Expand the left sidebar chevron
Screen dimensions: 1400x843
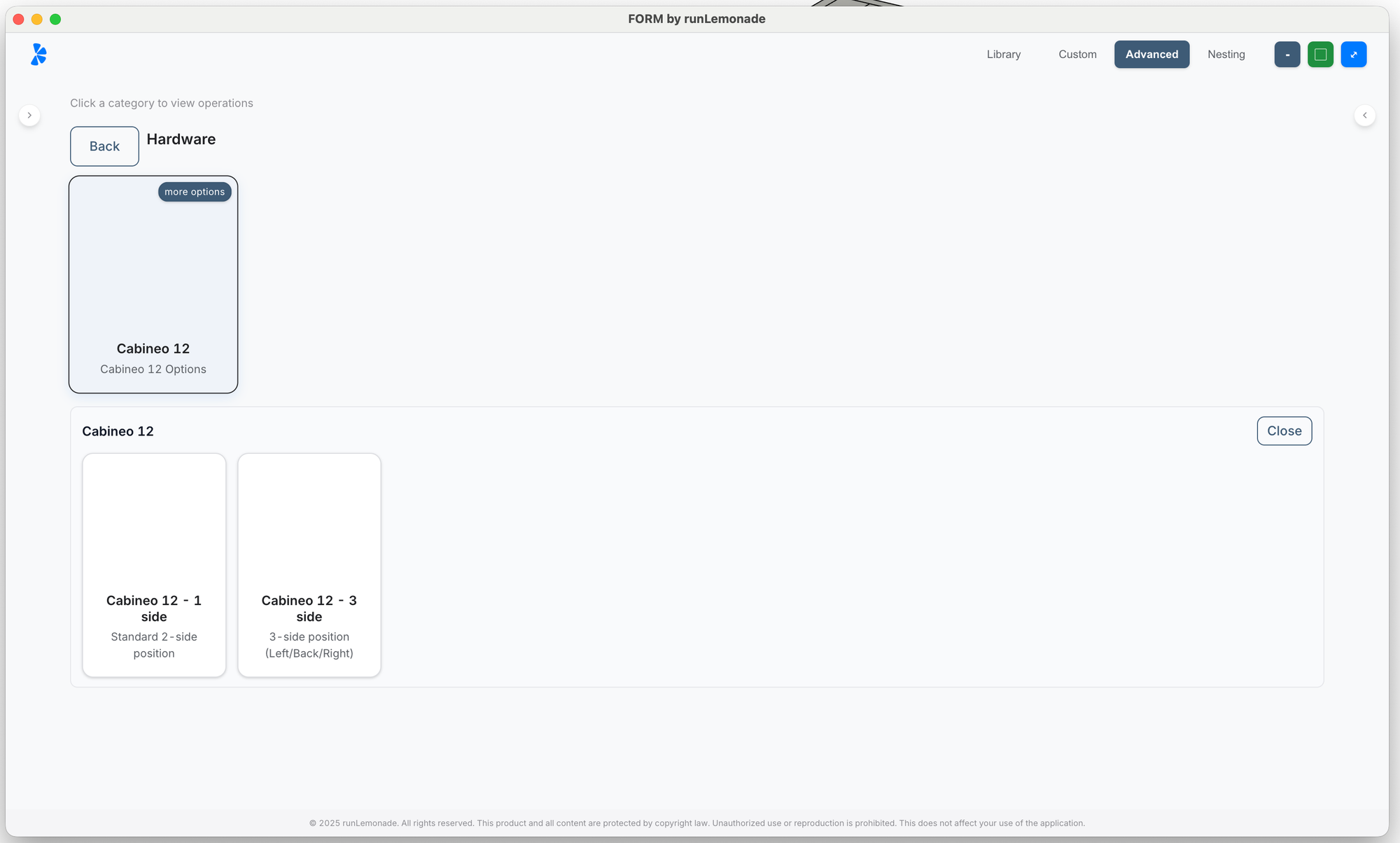29,116
